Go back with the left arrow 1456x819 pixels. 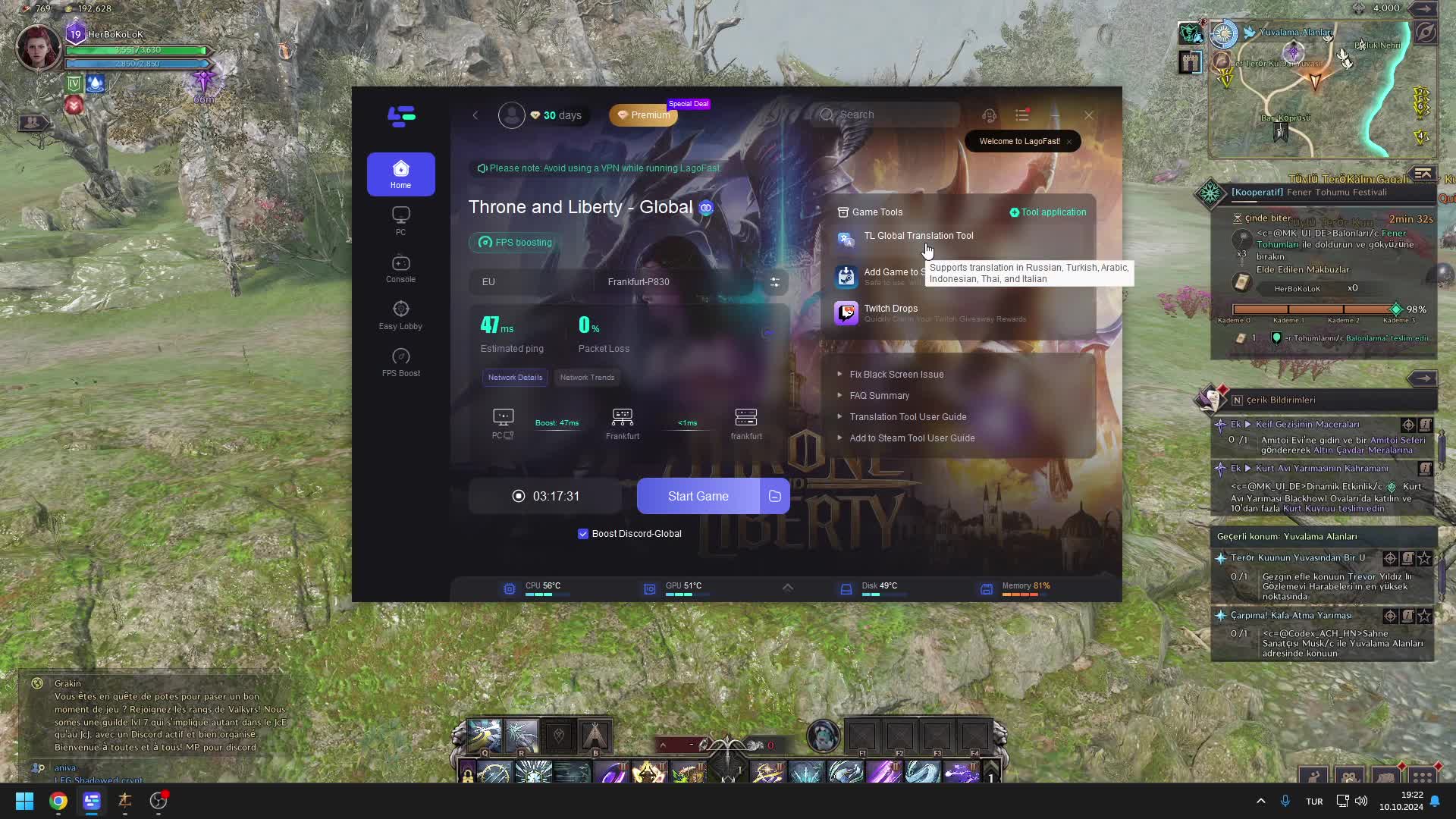pyautogui.click(x=475, y=115)
